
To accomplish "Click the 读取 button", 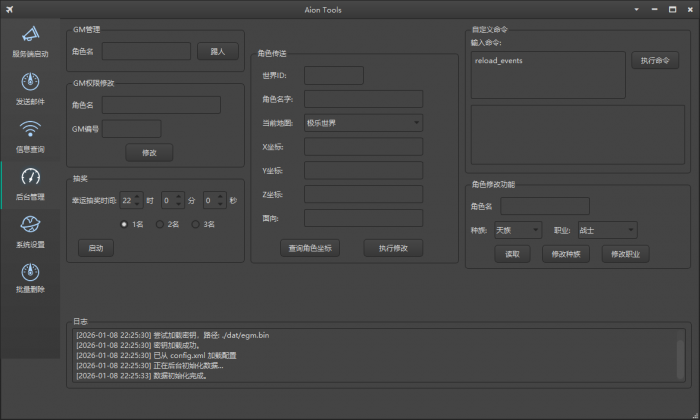I will click(512, 254).
